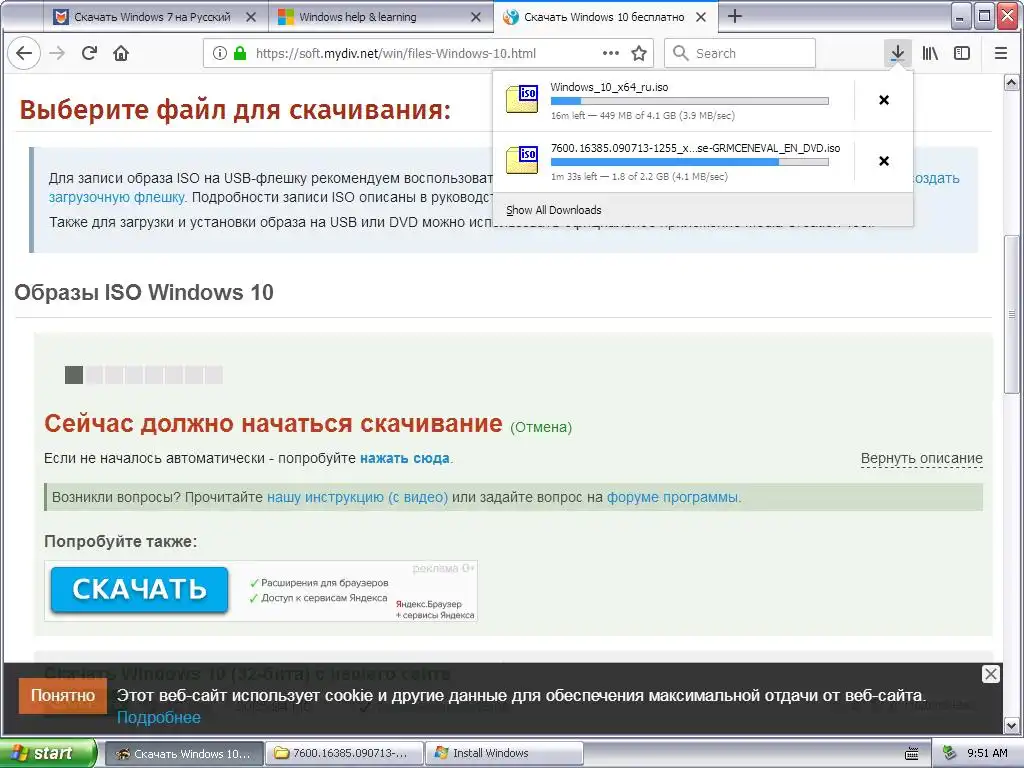Viewport: 1024px width, 768px height.
Task: Click the Отмена cancel link
Action: [x=541, y=427]
